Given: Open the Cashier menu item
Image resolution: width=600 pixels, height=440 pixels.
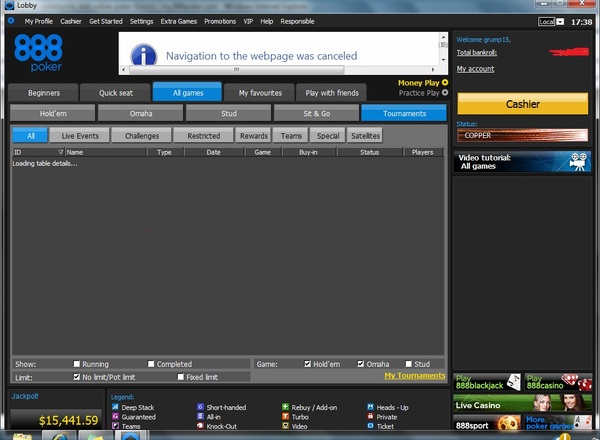Looking at the screenshot, I should [x=71, y=21].
